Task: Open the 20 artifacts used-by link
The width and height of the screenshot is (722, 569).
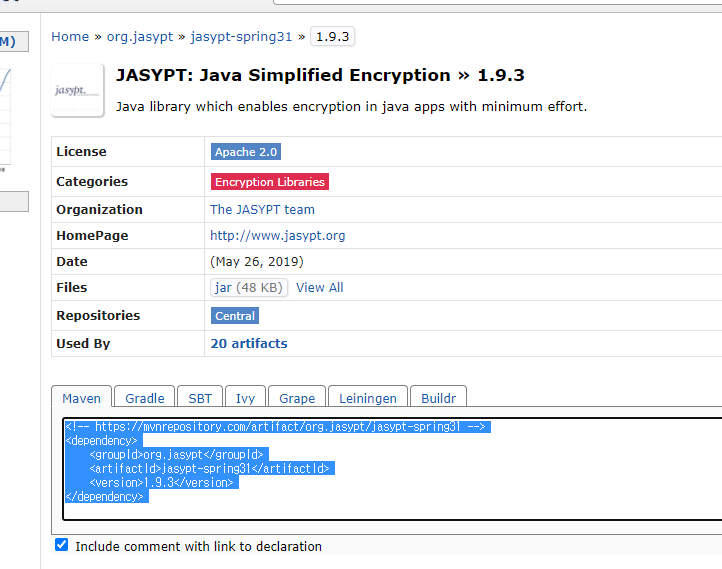Action: click(249, 343)
